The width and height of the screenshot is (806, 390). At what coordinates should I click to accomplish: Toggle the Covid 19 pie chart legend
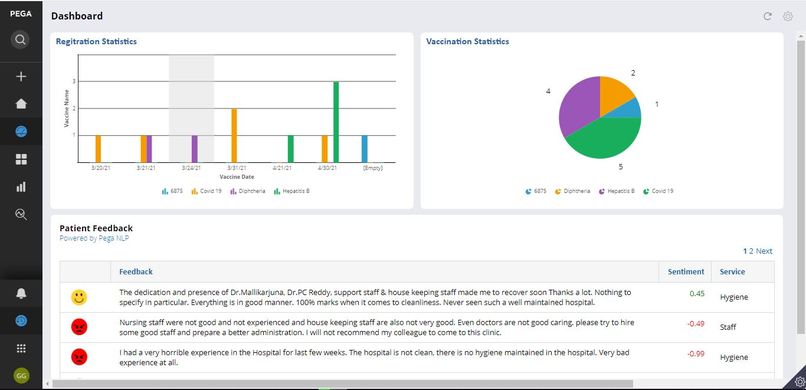(x=658, y=191)
